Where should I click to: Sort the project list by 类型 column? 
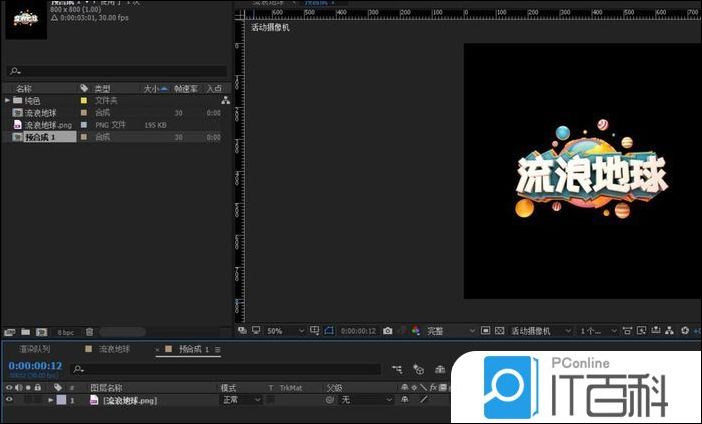(x=102, y=88)
